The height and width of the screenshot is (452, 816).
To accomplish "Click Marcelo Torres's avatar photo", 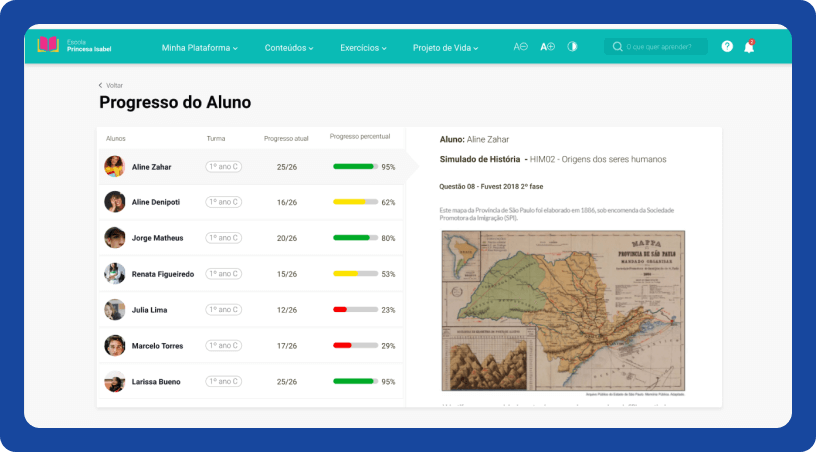I will 115,345.
